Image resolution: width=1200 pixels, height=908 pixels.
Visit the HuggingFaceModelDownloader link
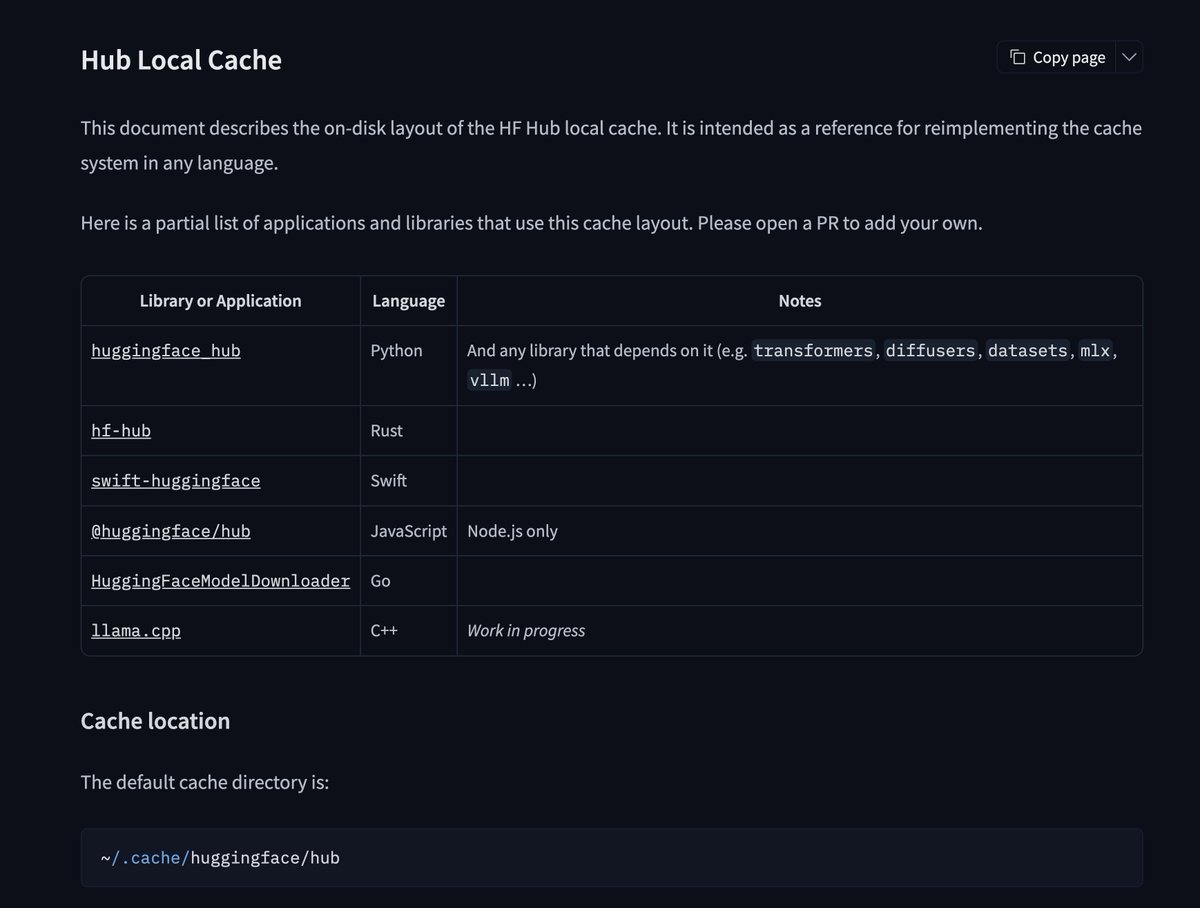tap(221, 581)
